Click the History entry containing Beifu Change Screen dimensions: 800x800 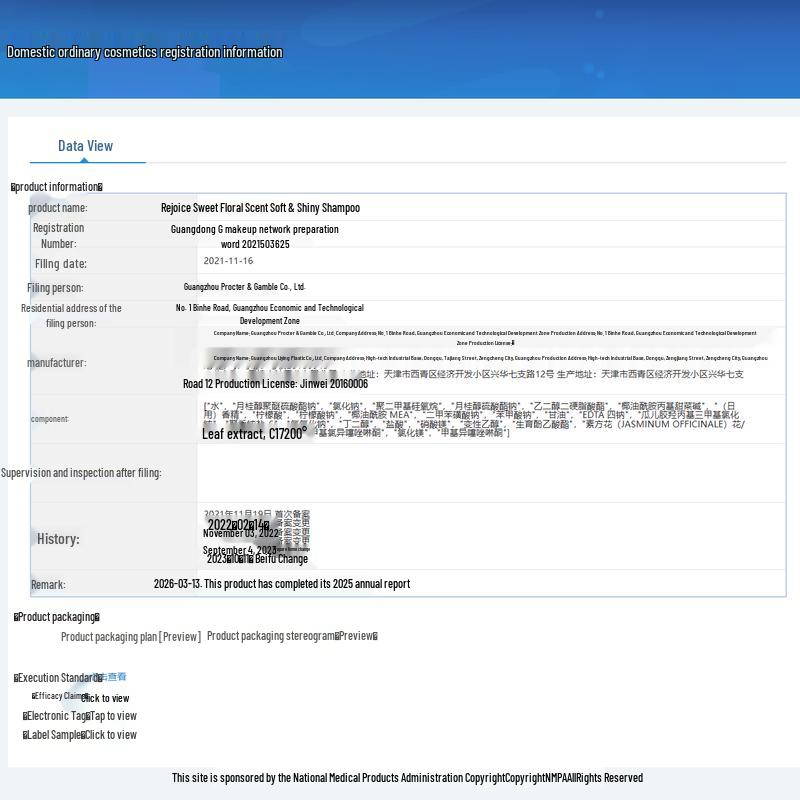coord(257,559)
